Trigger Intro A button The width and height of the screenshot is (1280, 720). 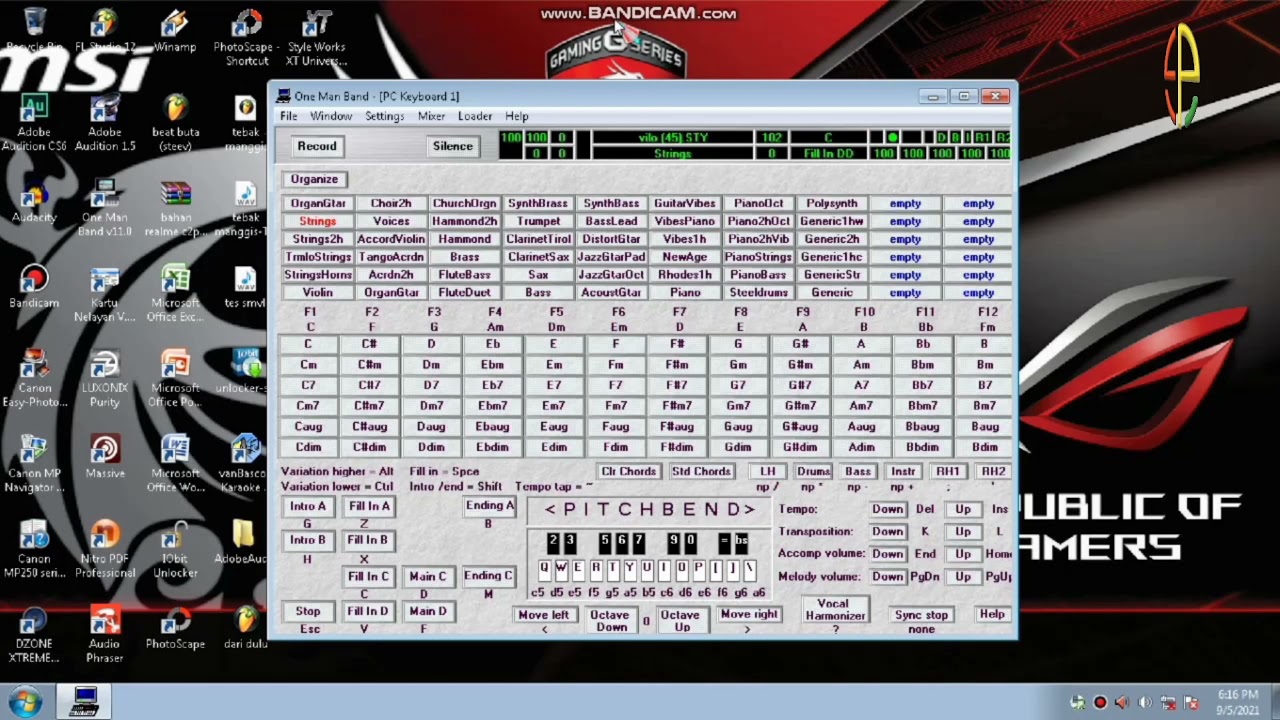click(x=308, y=506)
